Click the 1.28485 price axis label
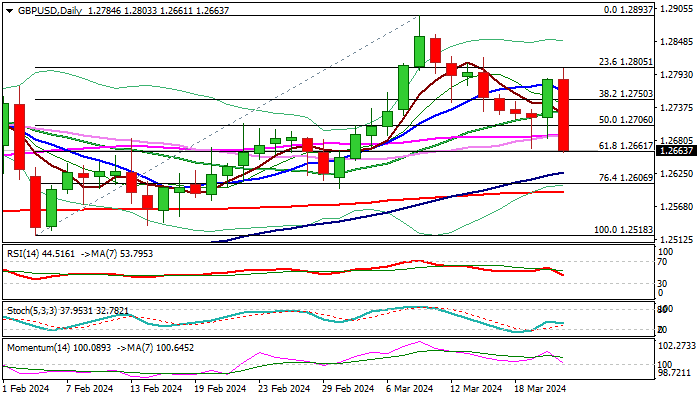 [x=677, y=42]
